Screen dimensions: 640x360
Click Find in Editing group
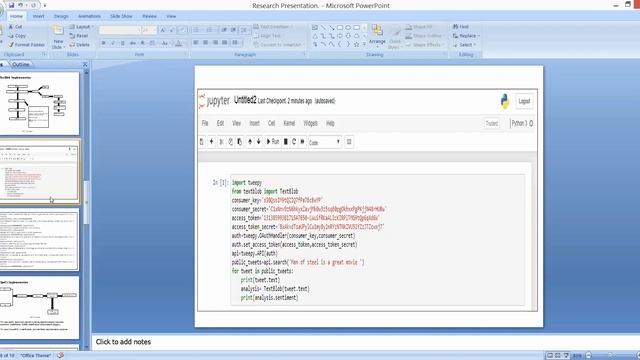(461, 27)
